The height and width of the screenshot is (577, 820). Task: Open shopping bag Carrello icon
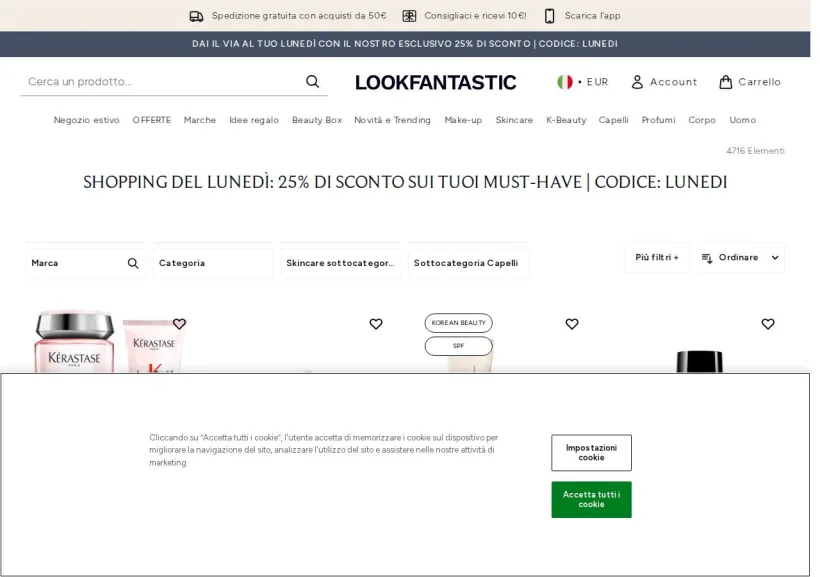pyautogui.click(x=725, y=82)
